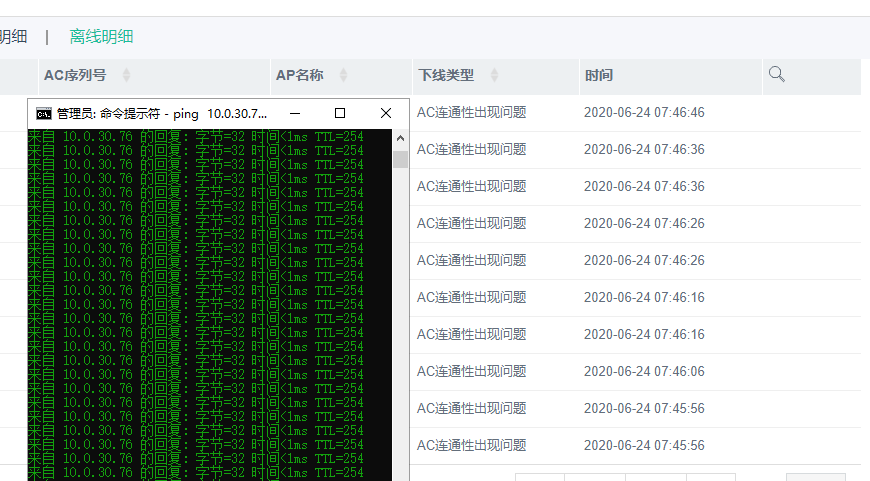Viewport: 870px width, 481px height.
Task: Switch to the 离线明细 tab
Action: 101,37
